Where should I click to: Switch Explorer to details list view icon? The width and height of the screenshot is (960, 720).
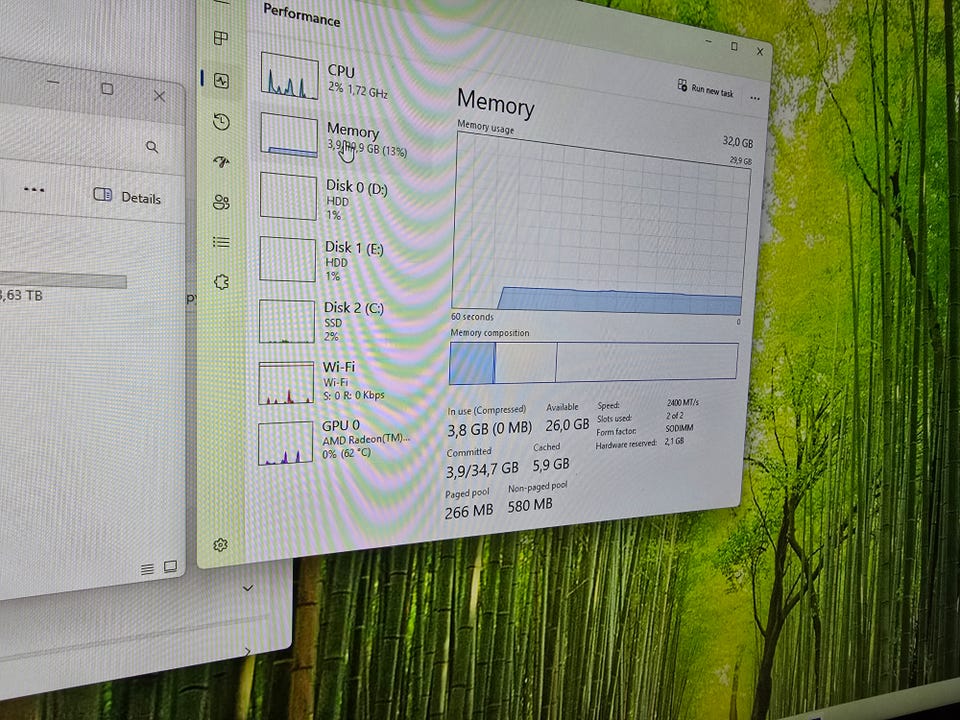pyautogui.click(x=147, y=569)
